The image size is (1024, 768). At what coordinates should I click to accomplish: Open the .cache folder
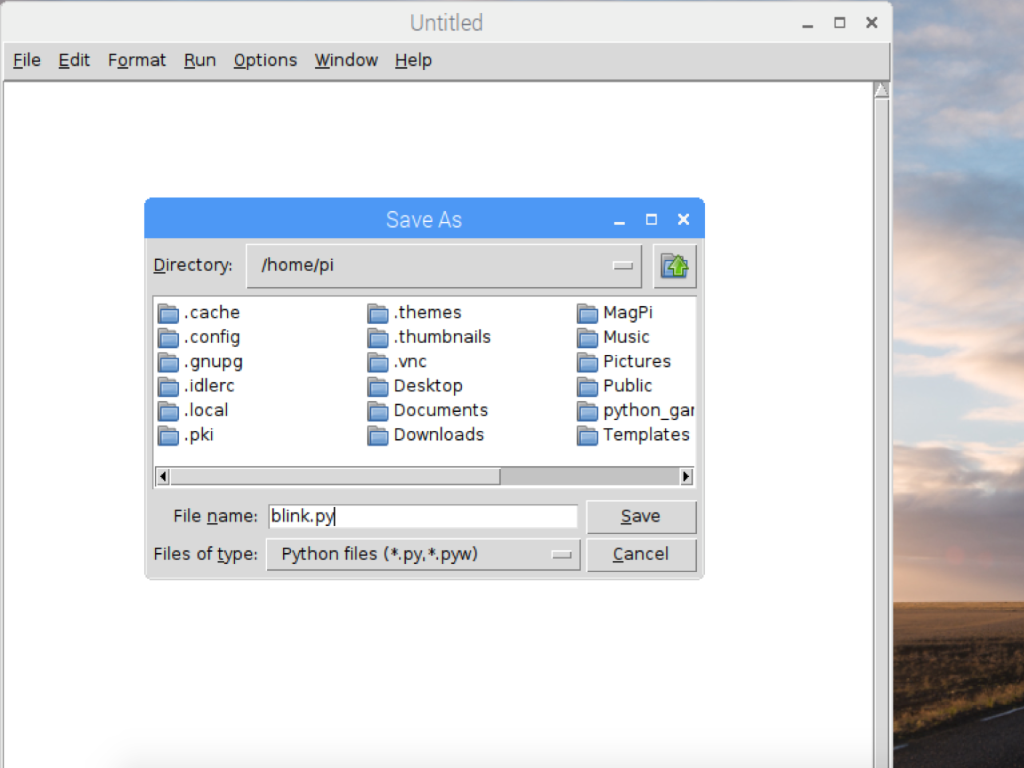(199, 313)
